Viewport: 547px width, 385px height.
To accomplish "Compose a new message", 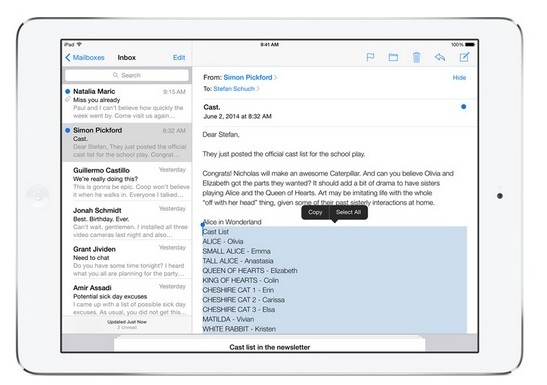I will 464,57.
